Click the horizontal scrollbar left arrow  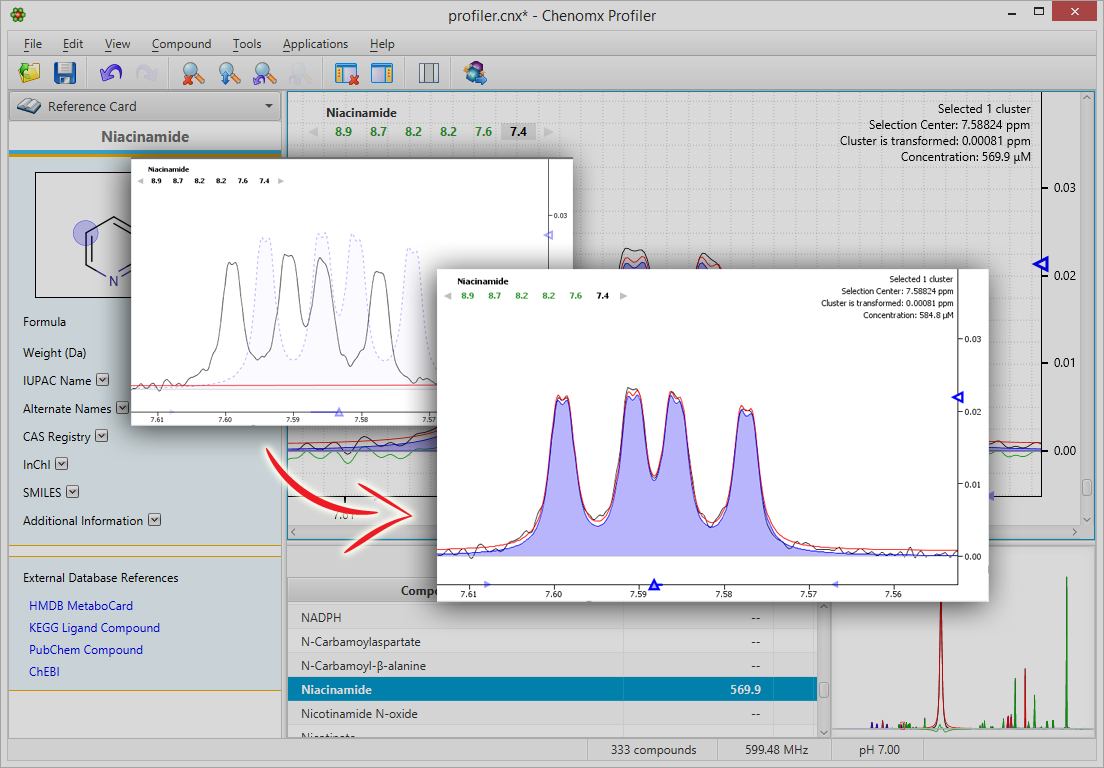294,531
